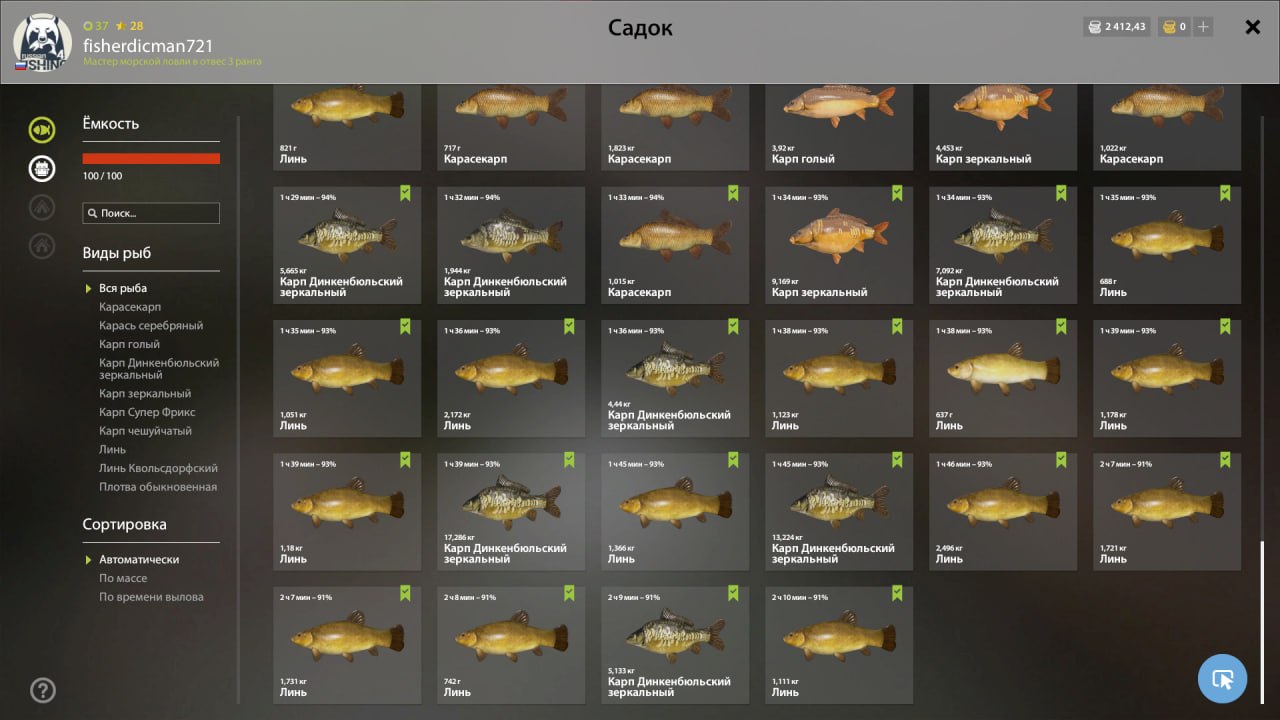This screenshot has height=720, width=1280.
Task: Show Вся рыба category
Action: point(123,288)
